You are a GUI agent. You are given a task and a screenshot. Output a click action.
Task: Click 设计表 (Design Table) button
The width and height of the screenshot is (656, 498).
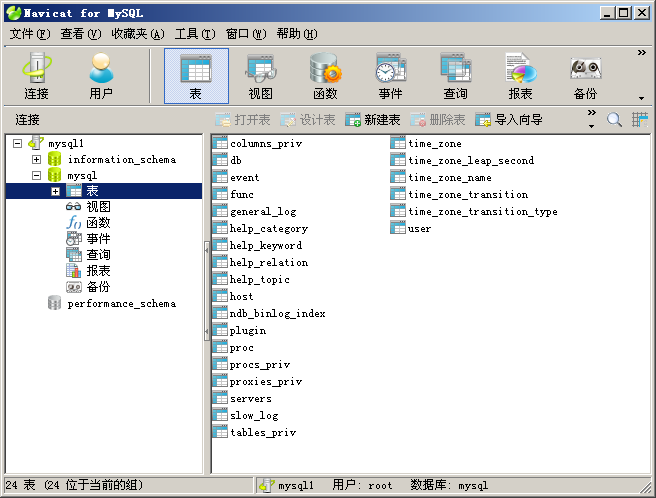tap(308, 120)
